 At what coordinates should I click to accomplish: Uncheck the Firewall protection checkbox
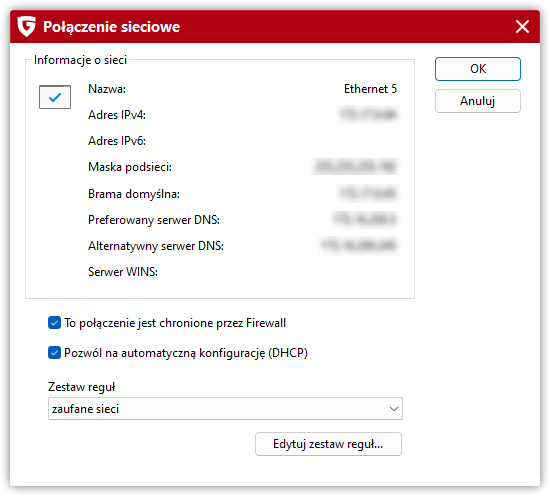tap(54, 323)
